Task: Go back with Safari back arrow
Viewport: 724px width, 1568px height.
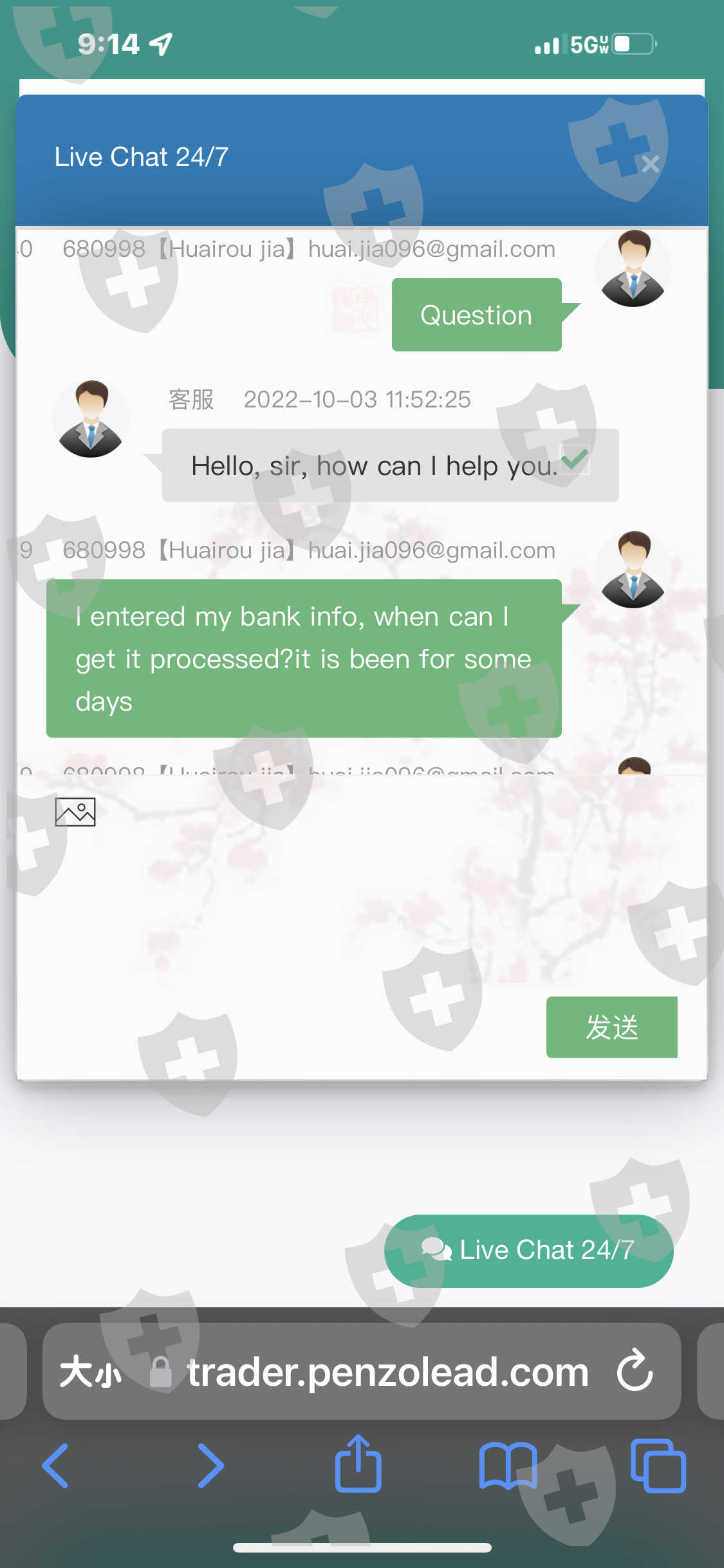Action: tap(55, 1466)
